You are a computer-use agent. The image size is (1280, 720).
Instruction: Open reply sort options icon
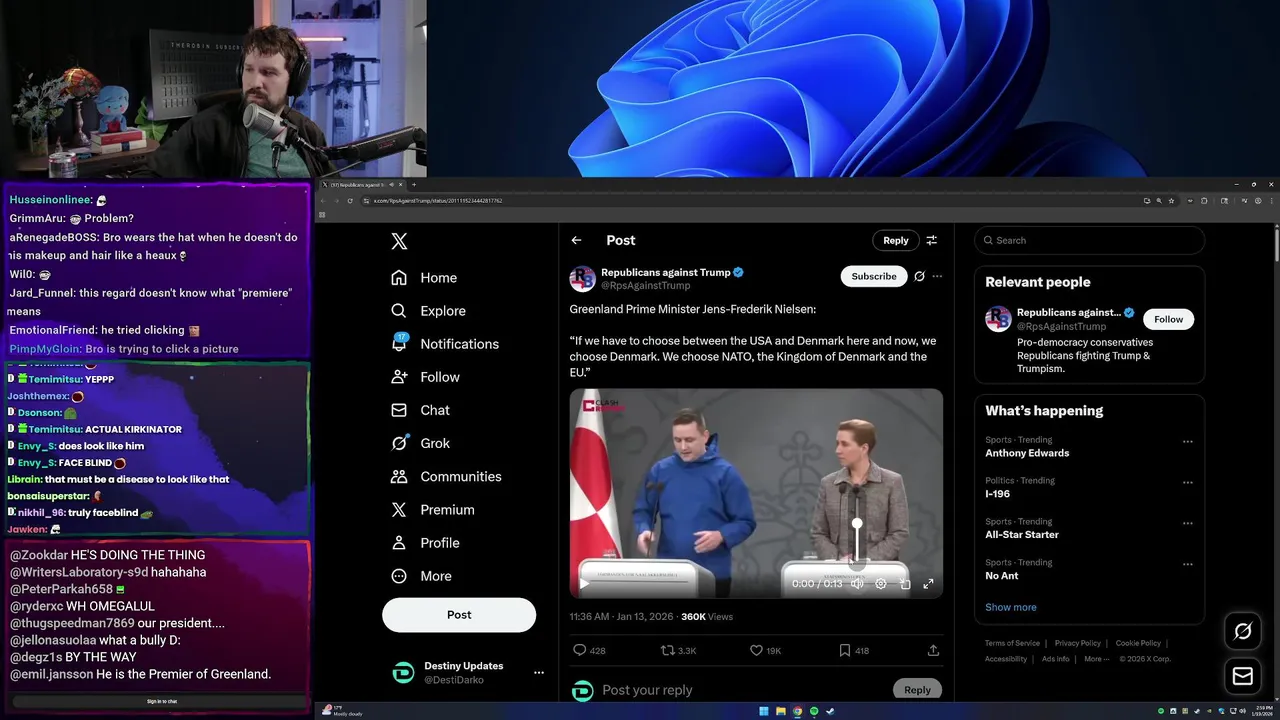click(931, 240)
